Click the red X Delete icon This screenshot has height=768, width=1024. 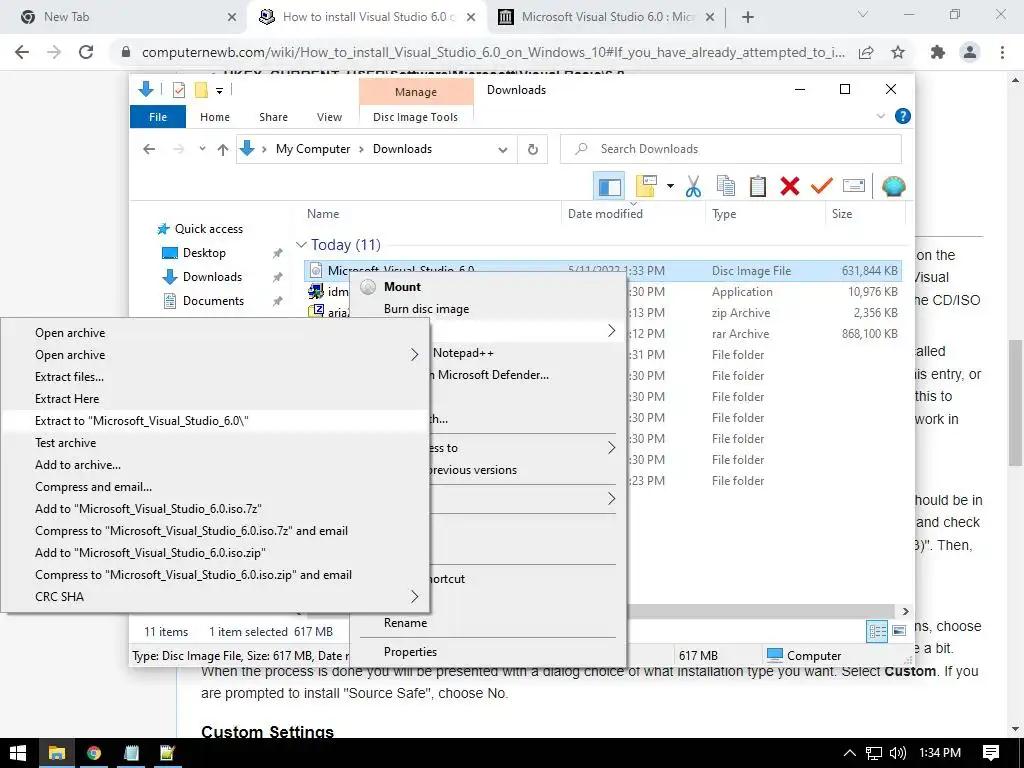point(790,187)
